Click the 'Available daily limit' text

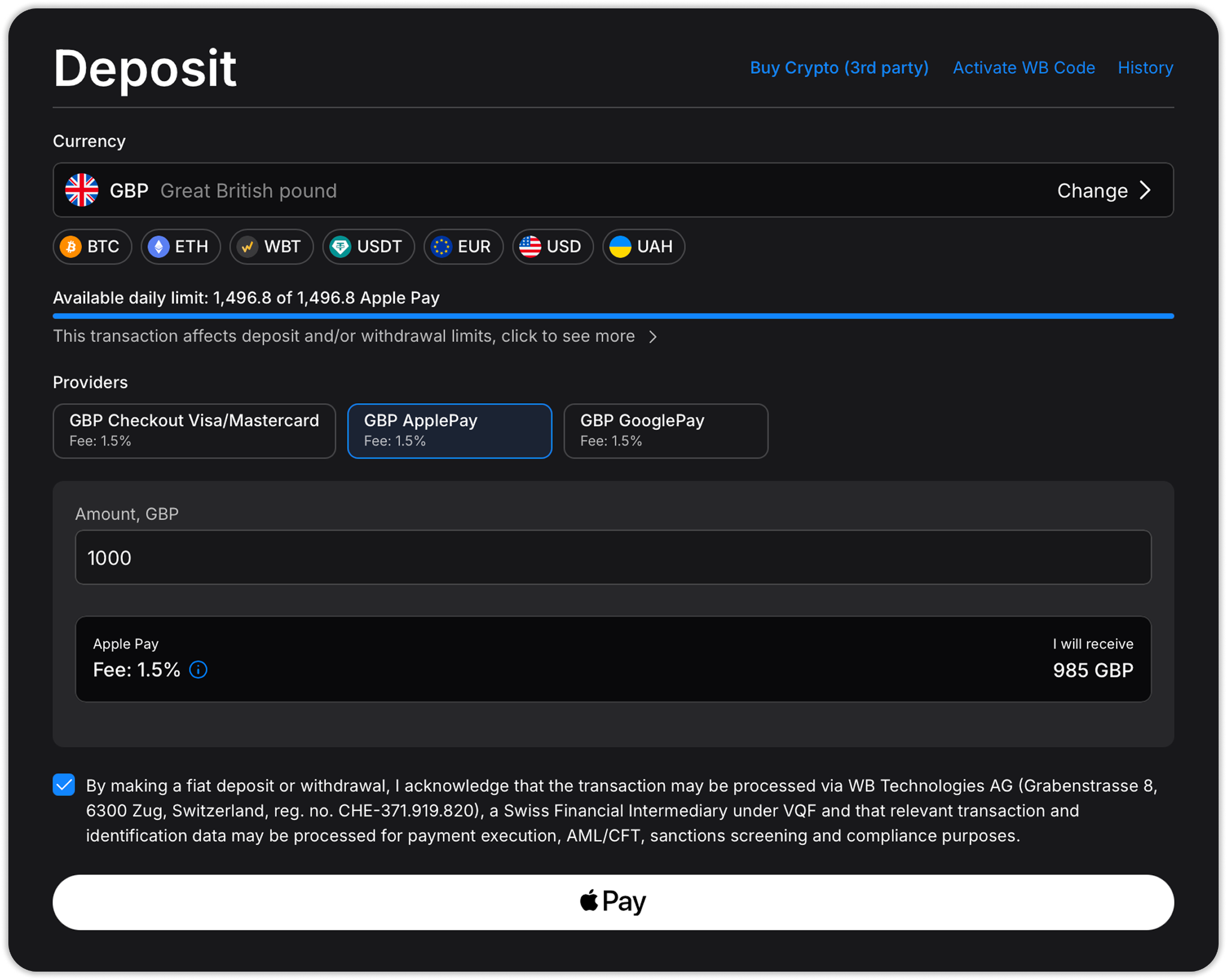(246, 298)
